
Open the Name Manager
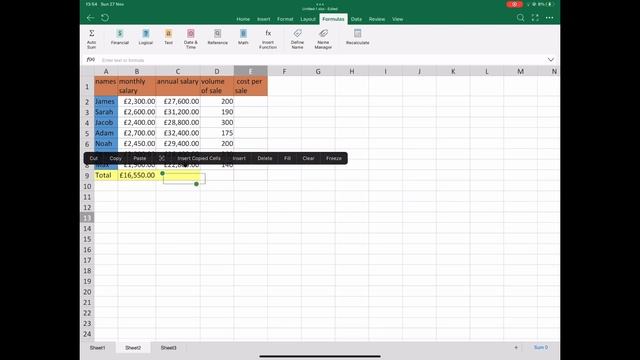[323, 39]
